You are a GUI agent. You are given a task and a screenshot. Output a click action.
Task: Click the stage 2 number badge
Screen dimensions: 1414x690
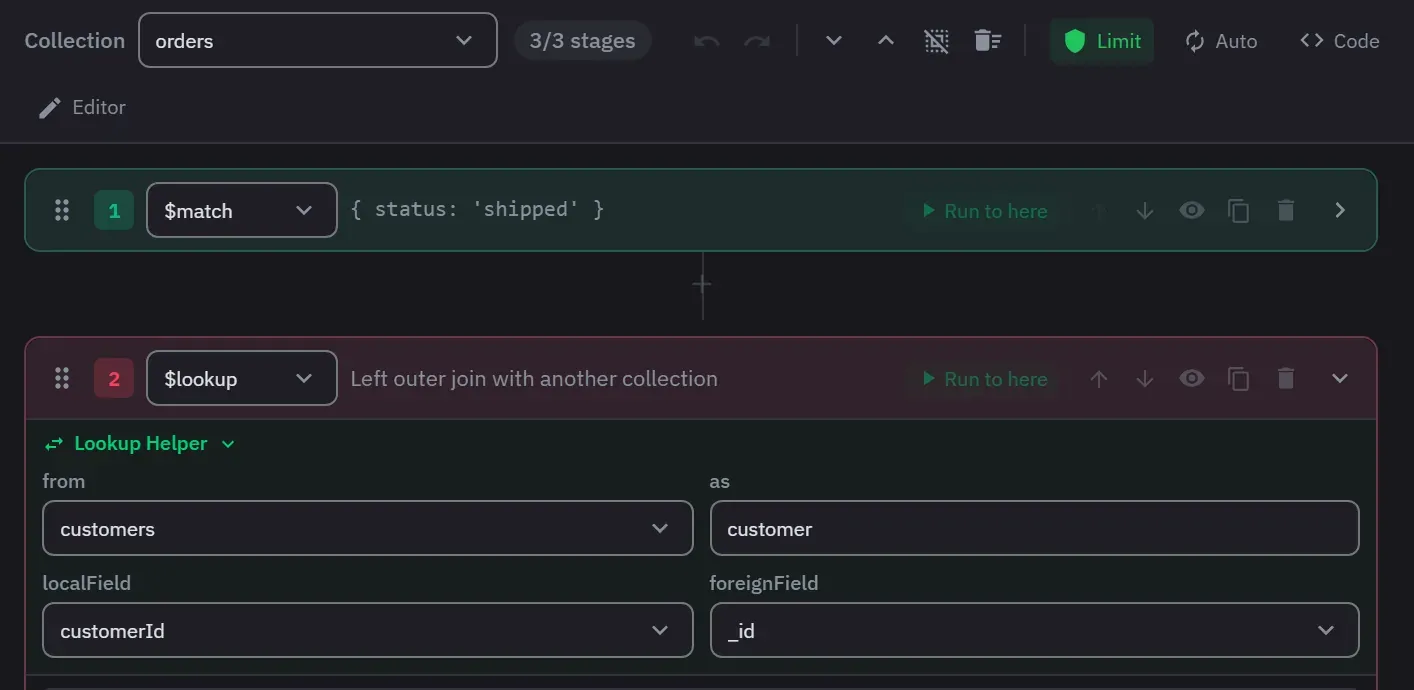click(x=114, y=378)
